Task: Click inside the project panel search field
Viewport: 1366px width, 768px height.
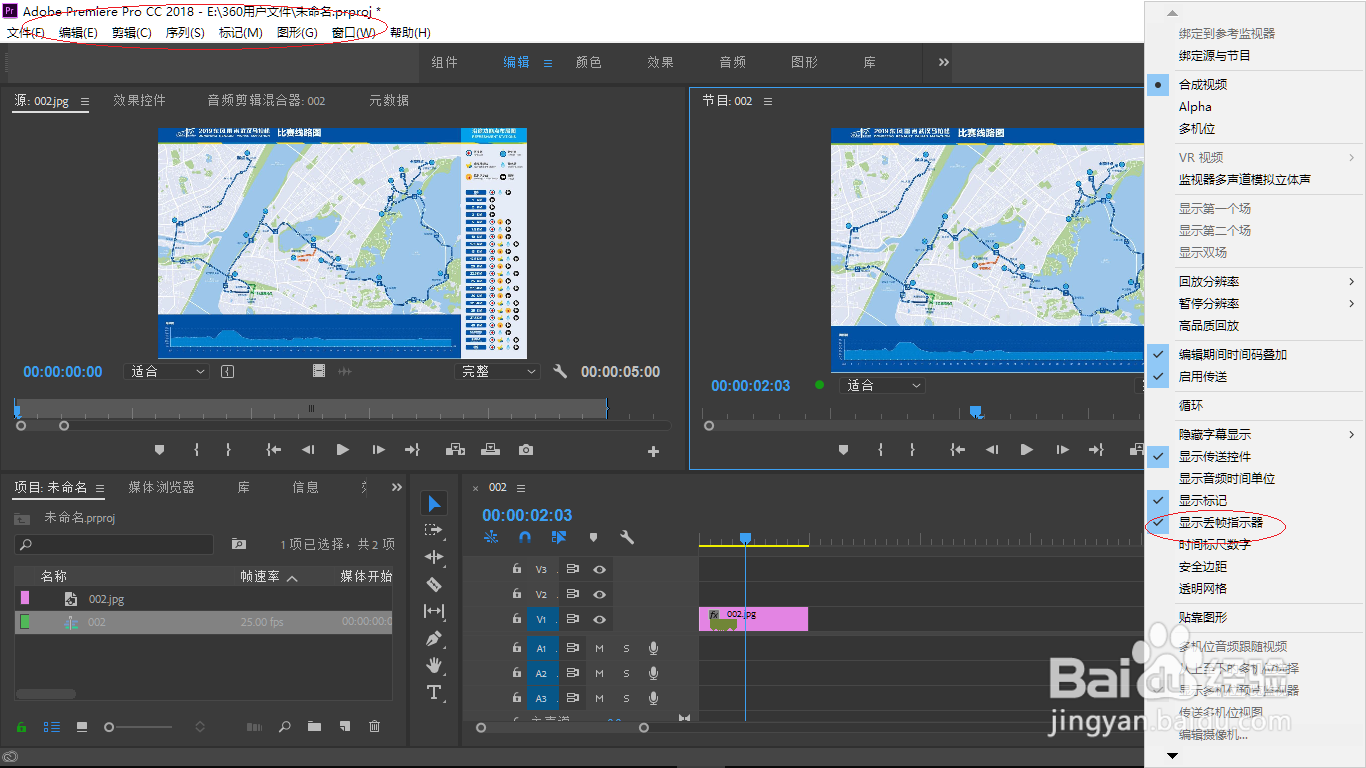Action: (113, 544)
